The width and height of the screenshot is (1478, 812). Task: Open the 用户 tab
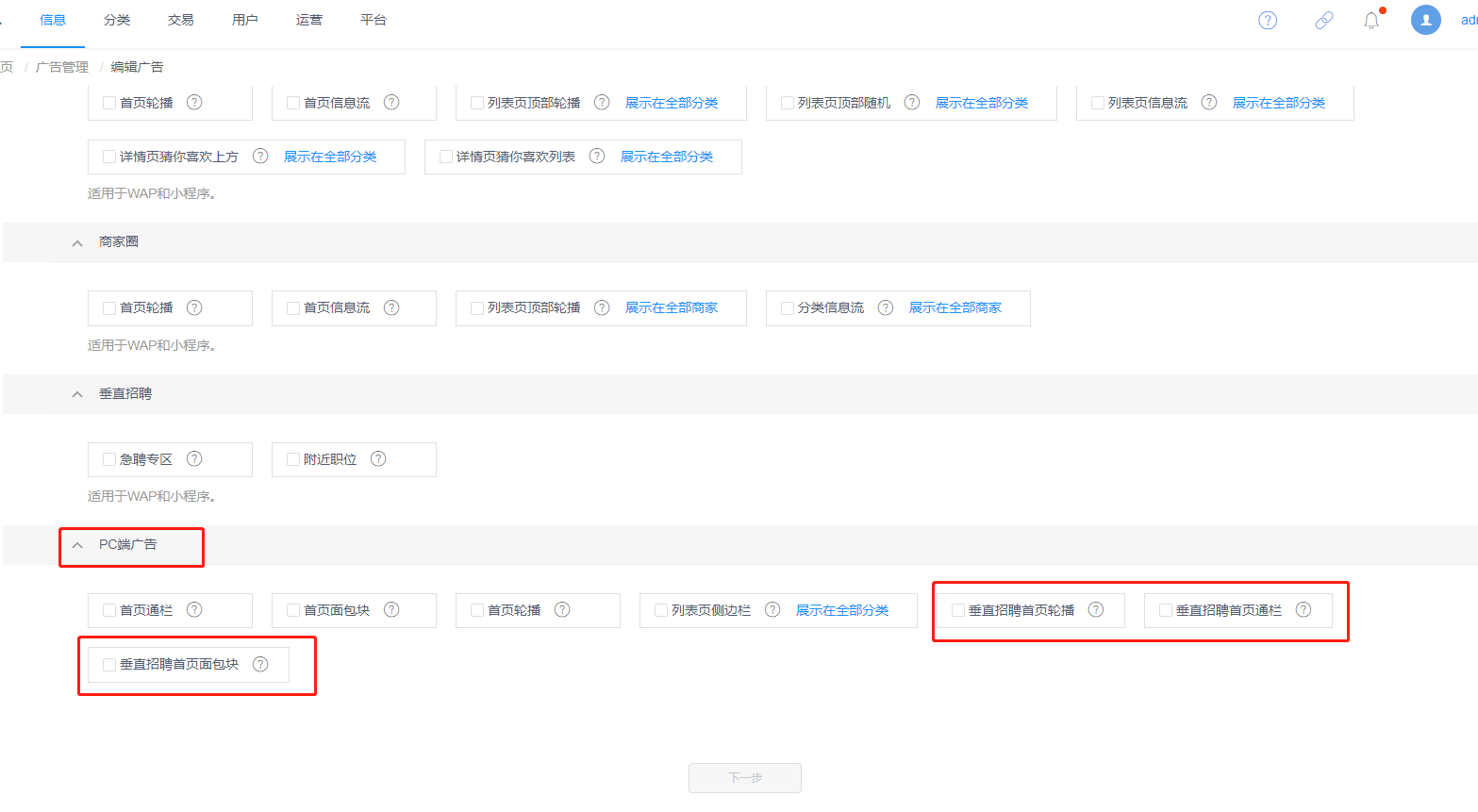pyautogui.click(x=245, y=20)
